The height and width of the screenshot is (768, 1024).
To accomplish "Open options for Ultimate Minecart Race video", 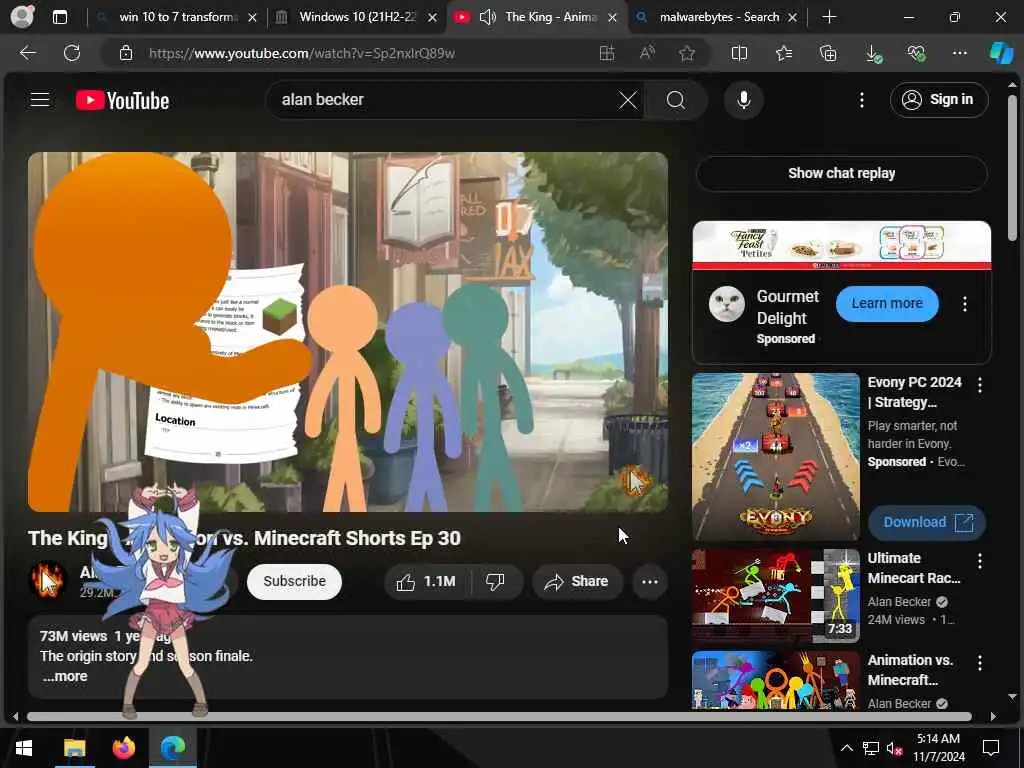I will tap(980, 561).
